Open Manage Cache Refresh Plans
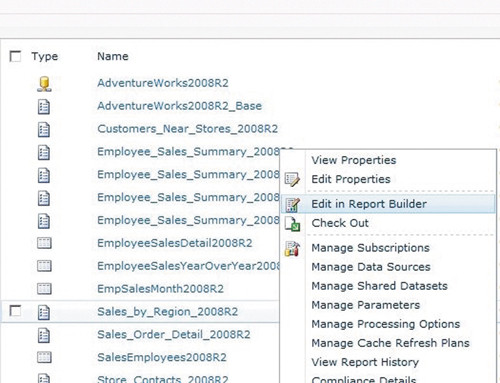The height and width of the screenshot is (383, 500). click(390, 343)
